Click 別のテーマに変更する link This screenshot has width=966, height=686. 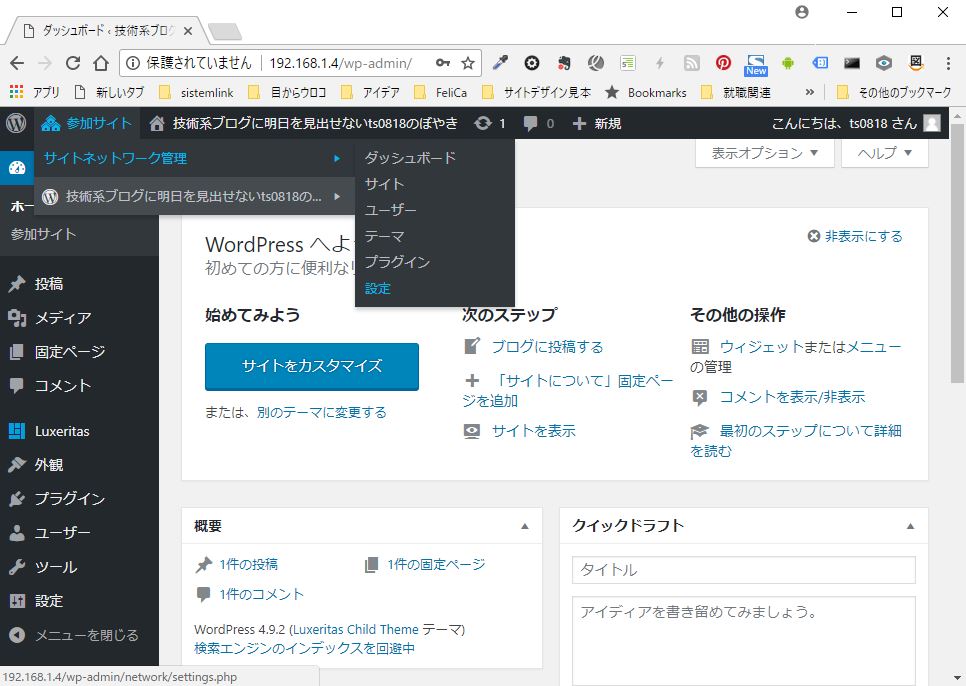[x=322, y=412]
